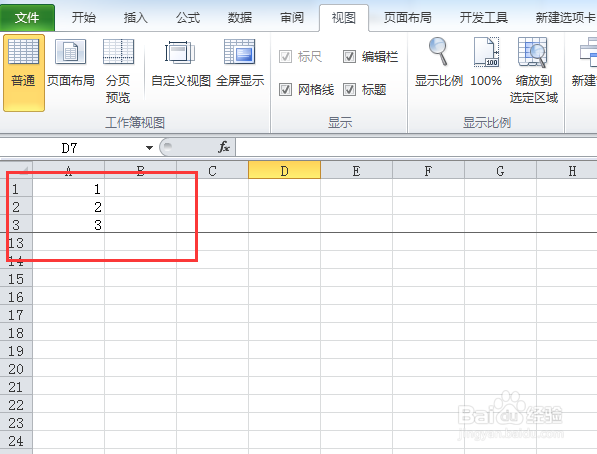Open the ribbon Page Layout (页面布局) tab
Image resolution: width=597 pixels, height=454 pixels.
[x=407, y=17]
